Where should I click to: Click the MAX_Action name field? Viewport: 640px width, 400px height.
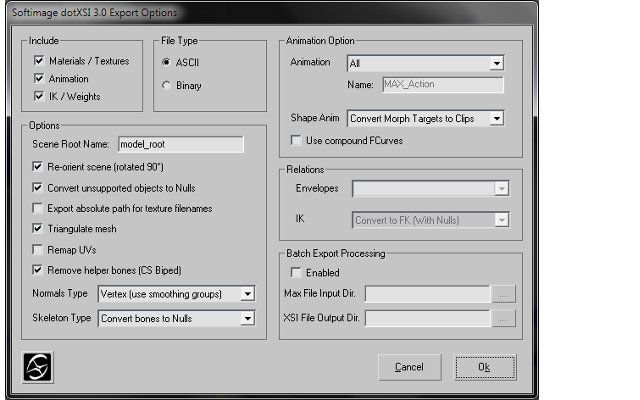pyautogui.click(x=443, y=84)
